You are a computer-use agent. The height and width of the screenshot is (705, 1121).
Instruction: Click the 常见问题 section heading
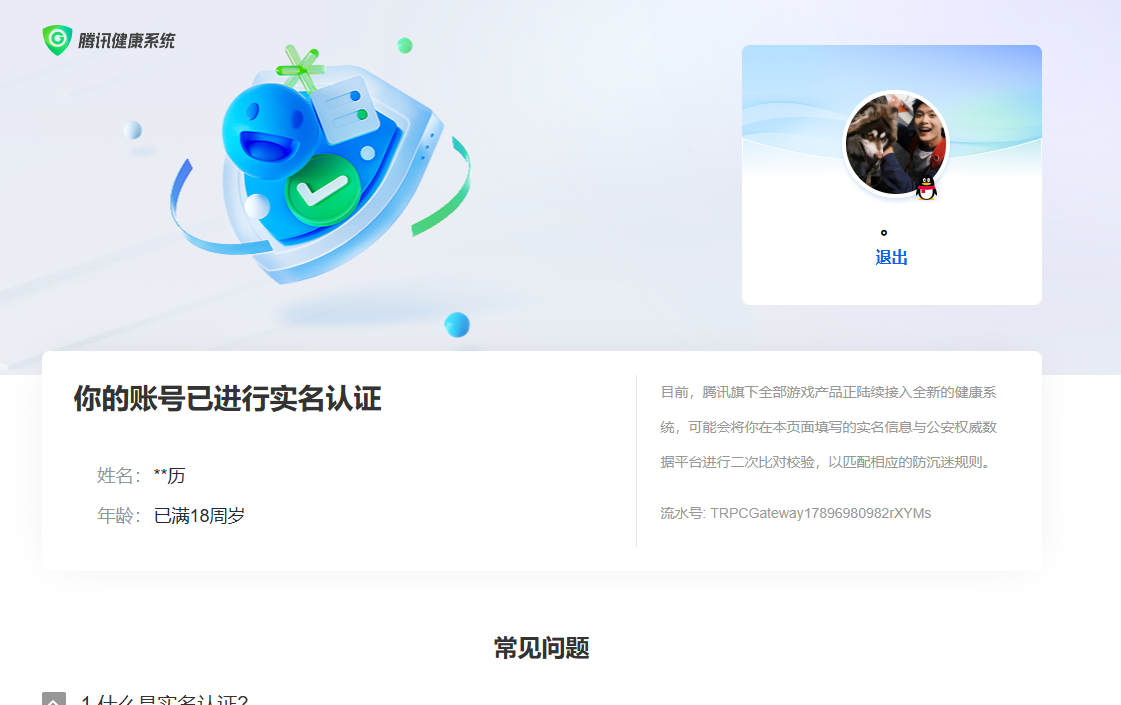click(542, 648)
